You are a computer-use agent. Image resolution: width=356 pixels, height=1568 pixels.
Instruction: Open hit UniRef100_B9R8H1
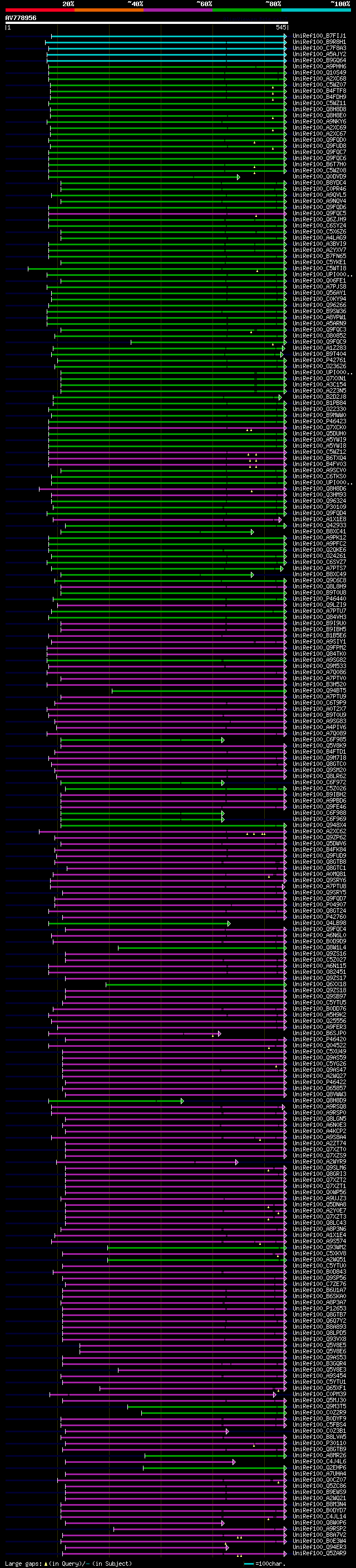[x=319, y=42]
